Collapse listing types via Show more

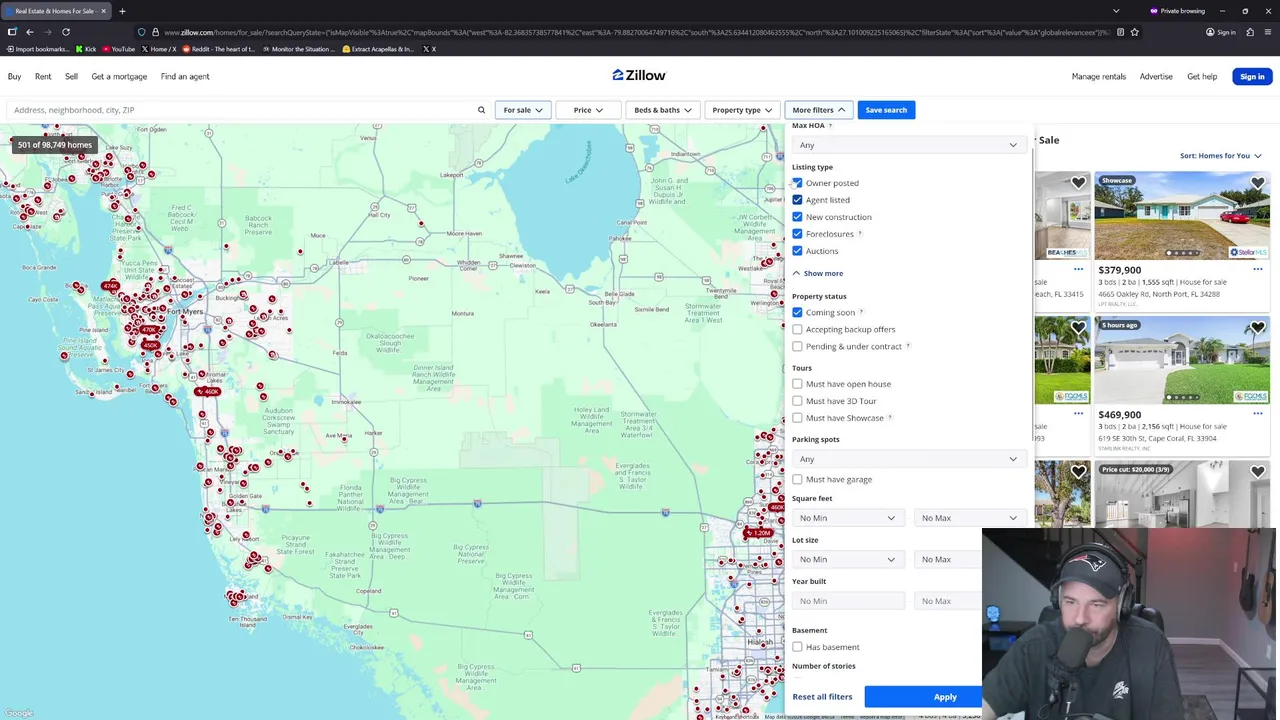pos(818,273)
